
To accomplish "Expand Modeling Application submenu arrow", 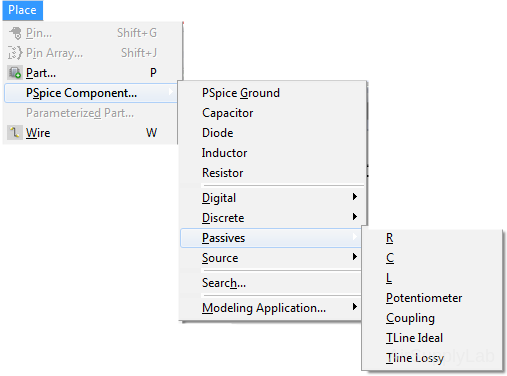I will click(355, 307).
